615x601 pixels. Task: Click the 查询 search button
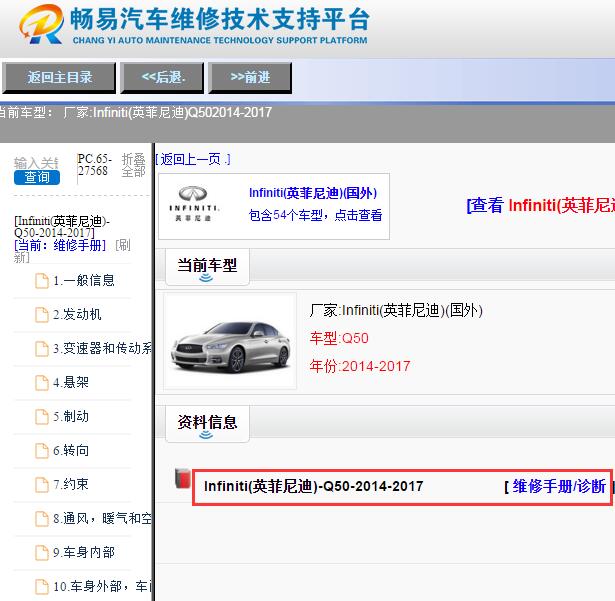37,177
